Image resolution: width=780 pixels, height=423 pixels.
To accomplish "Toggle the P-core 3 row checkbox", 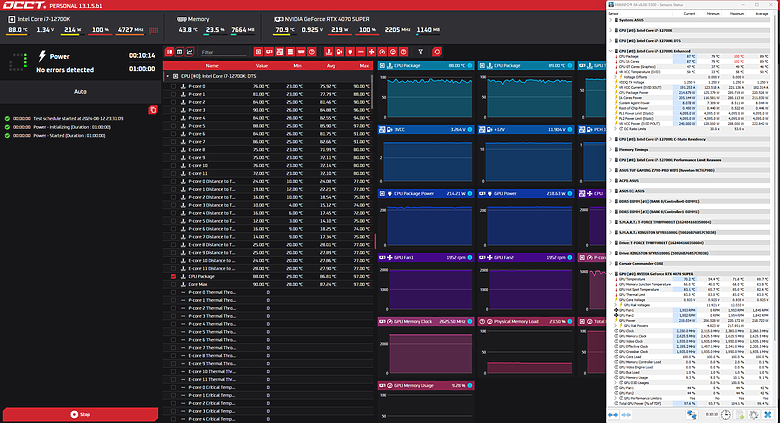I will pos(173,109).
